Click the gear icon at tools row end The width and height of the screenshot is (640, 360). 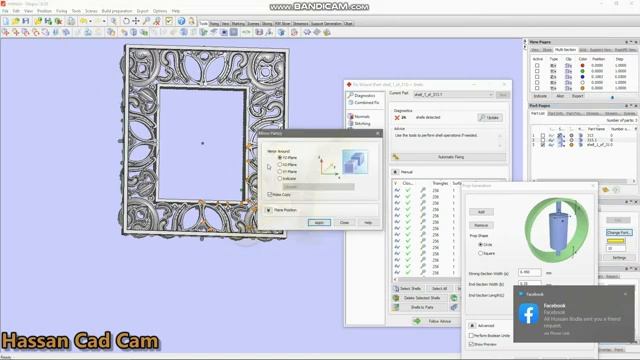point(327,32)
